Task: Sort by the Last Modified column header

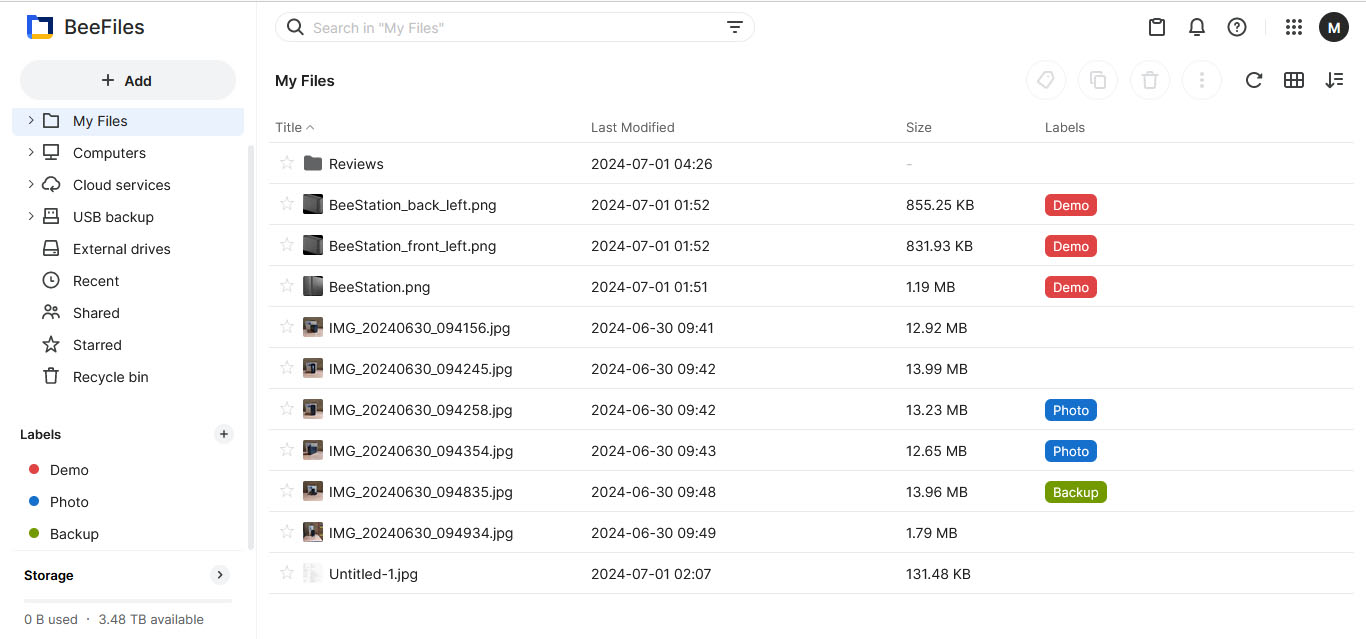Action: pos(632,127)
